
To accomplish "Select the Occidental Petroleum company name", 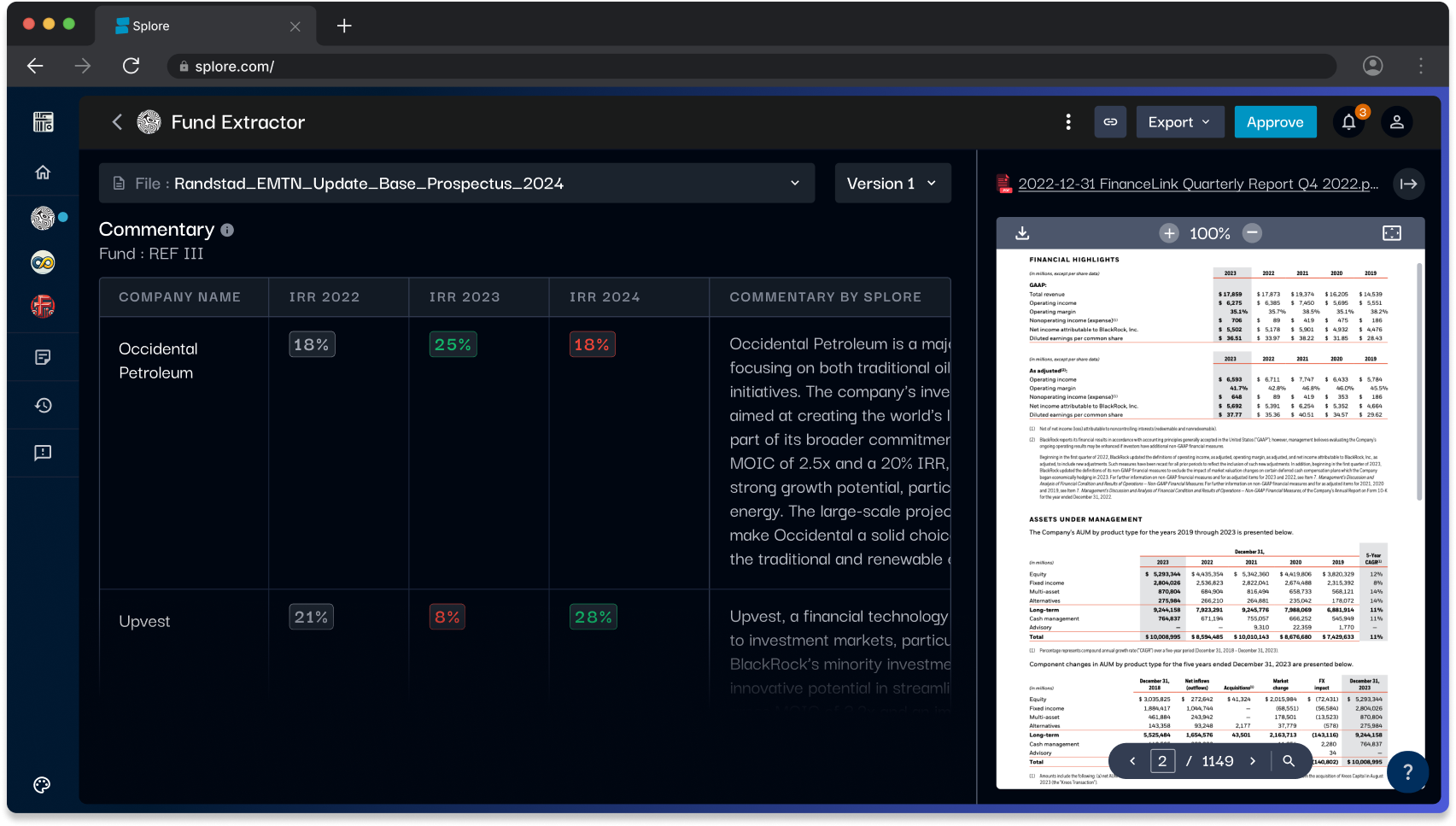I will [158, 360].
